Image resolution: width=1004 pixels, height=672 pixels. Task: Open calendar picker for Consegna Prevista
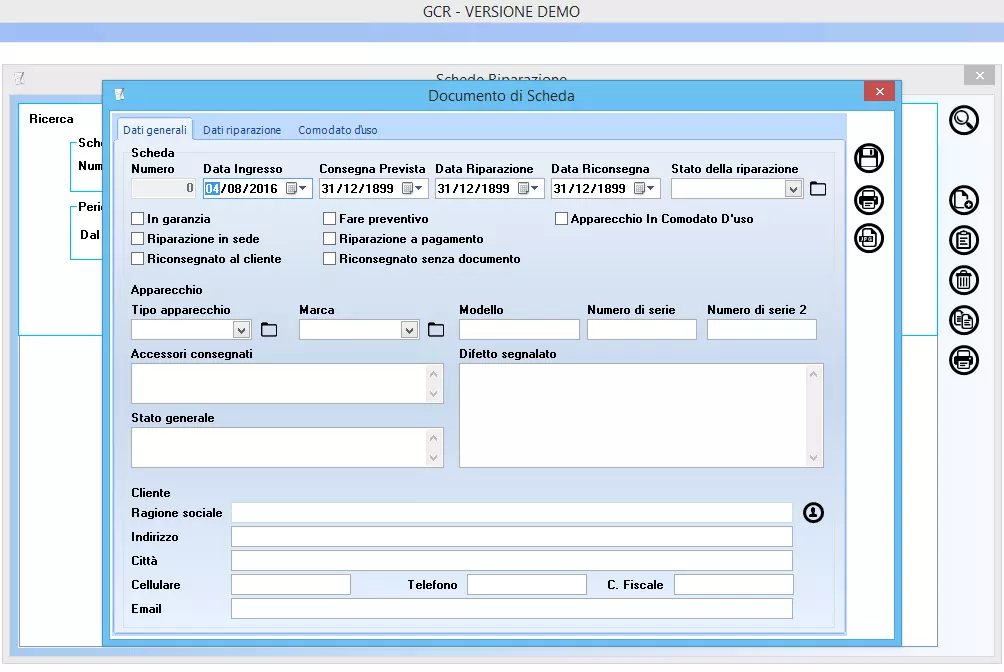coord(412,188)
